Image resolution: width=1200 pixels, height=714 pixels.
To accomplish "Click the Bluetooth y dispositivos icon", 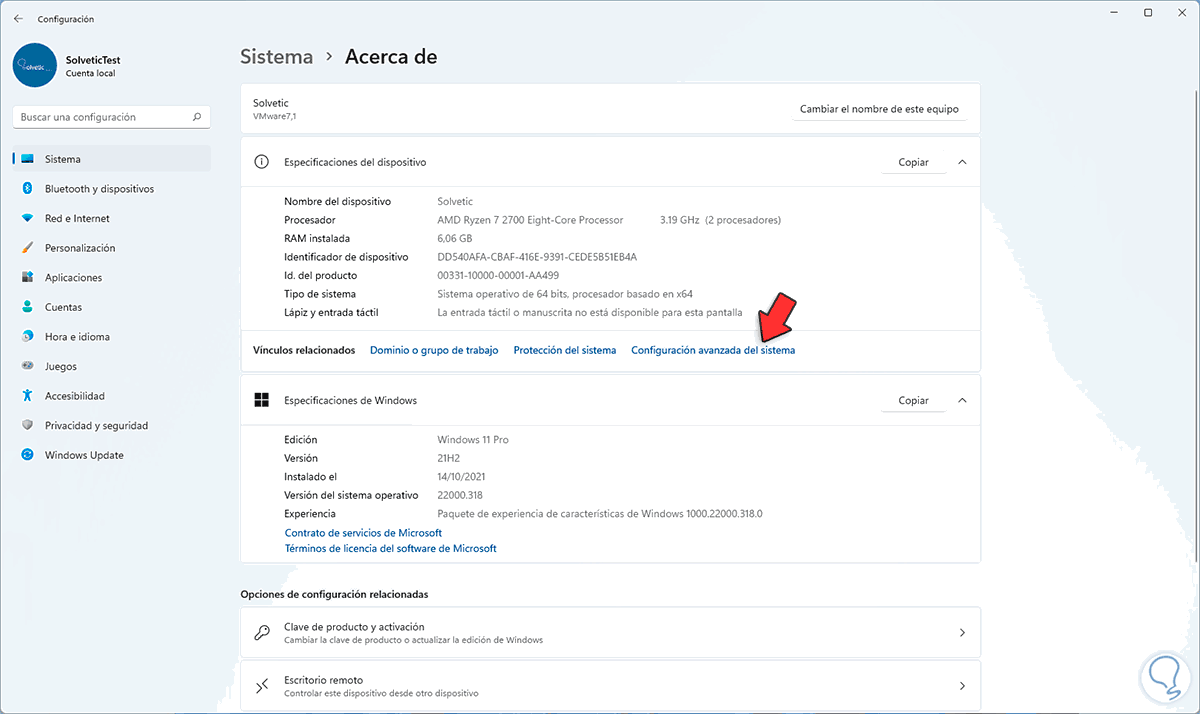I will tap(27, 189).
